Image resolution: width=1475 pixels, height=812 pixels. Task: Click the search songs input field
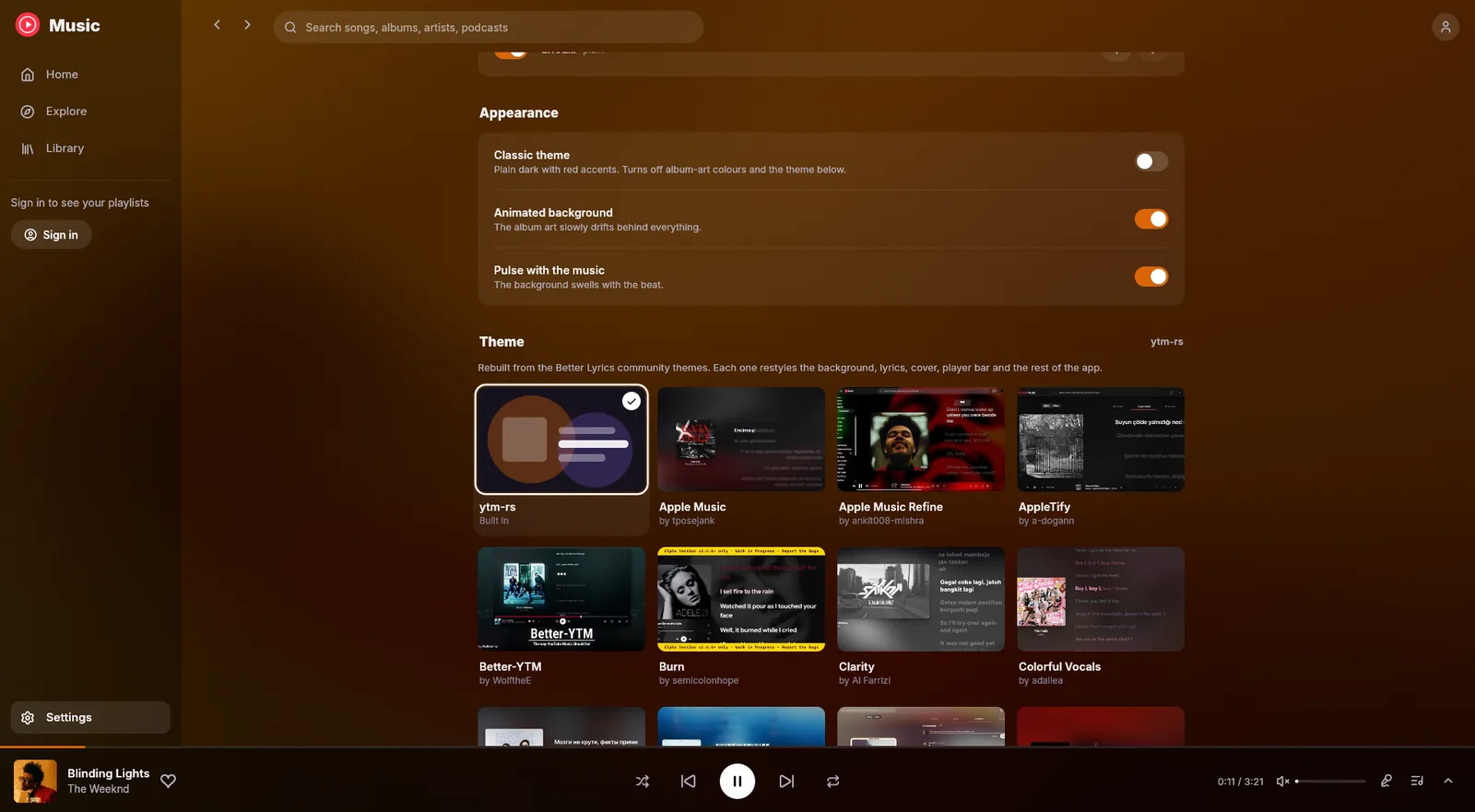tap(489, 28)
